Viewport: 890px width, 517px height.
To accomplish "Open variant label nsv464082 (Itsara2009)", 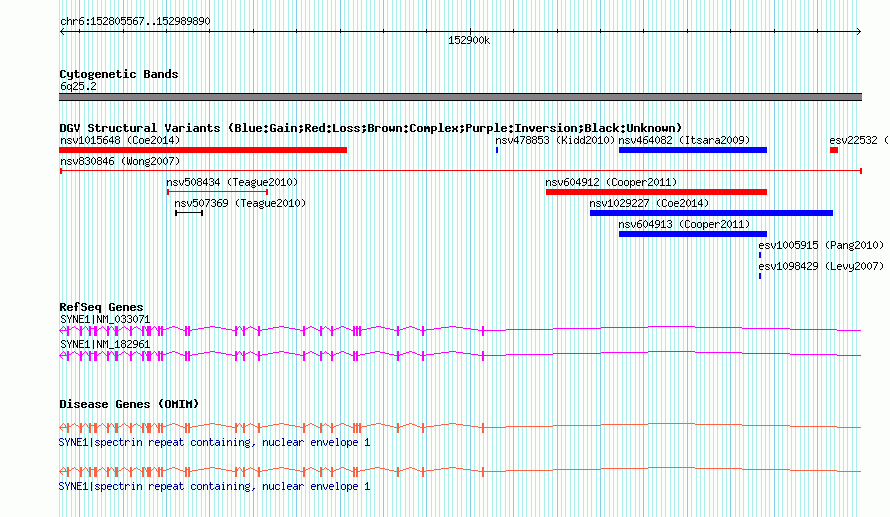I will point(685,140).
